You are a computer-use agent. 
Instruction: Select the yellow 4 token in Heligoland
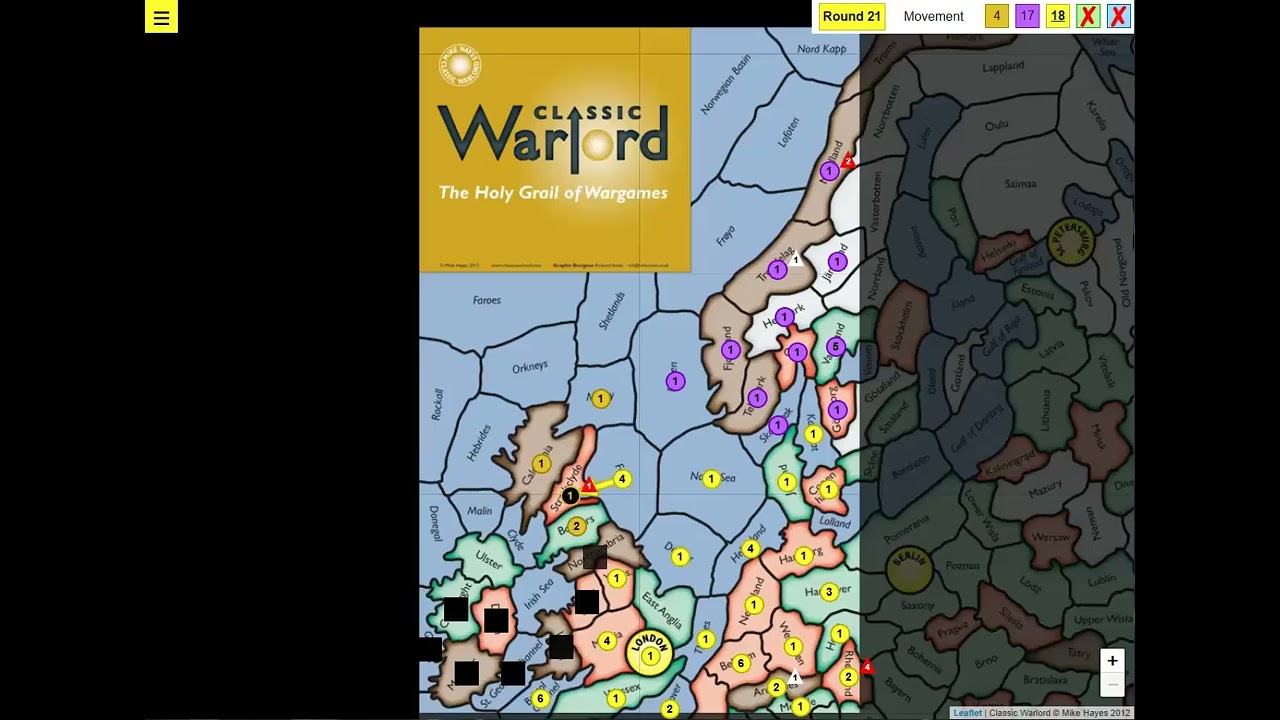tap(750, 548)
